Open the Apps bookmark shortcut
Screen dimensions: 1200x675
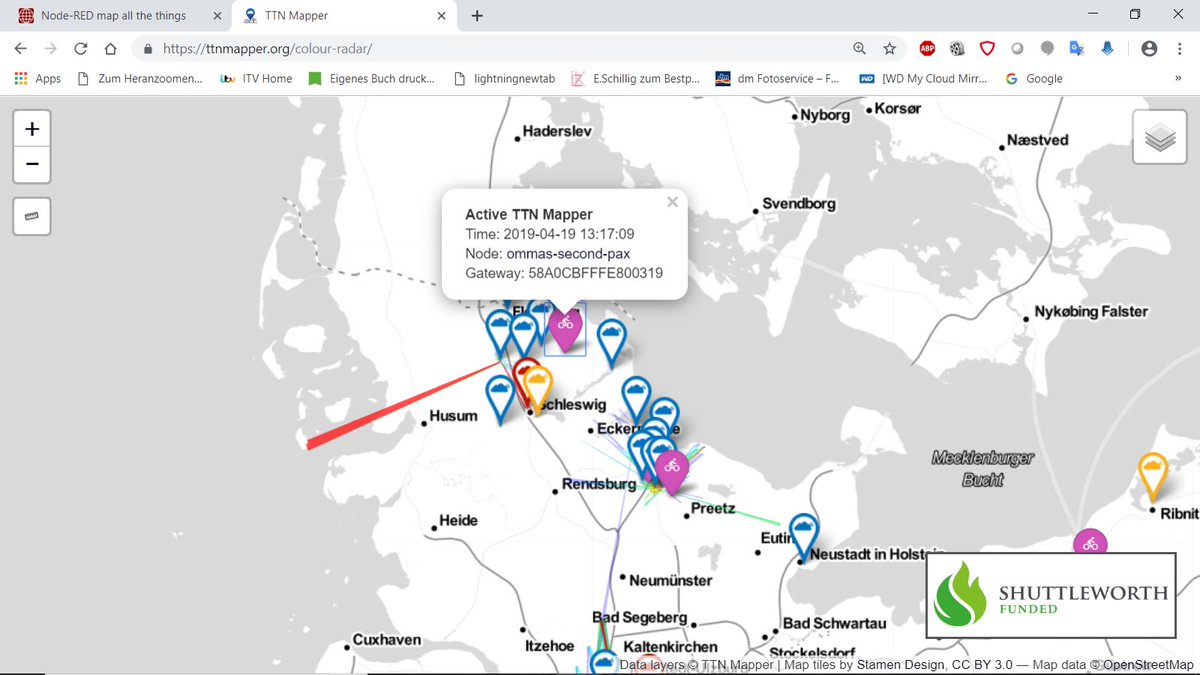tap(38, 78)
